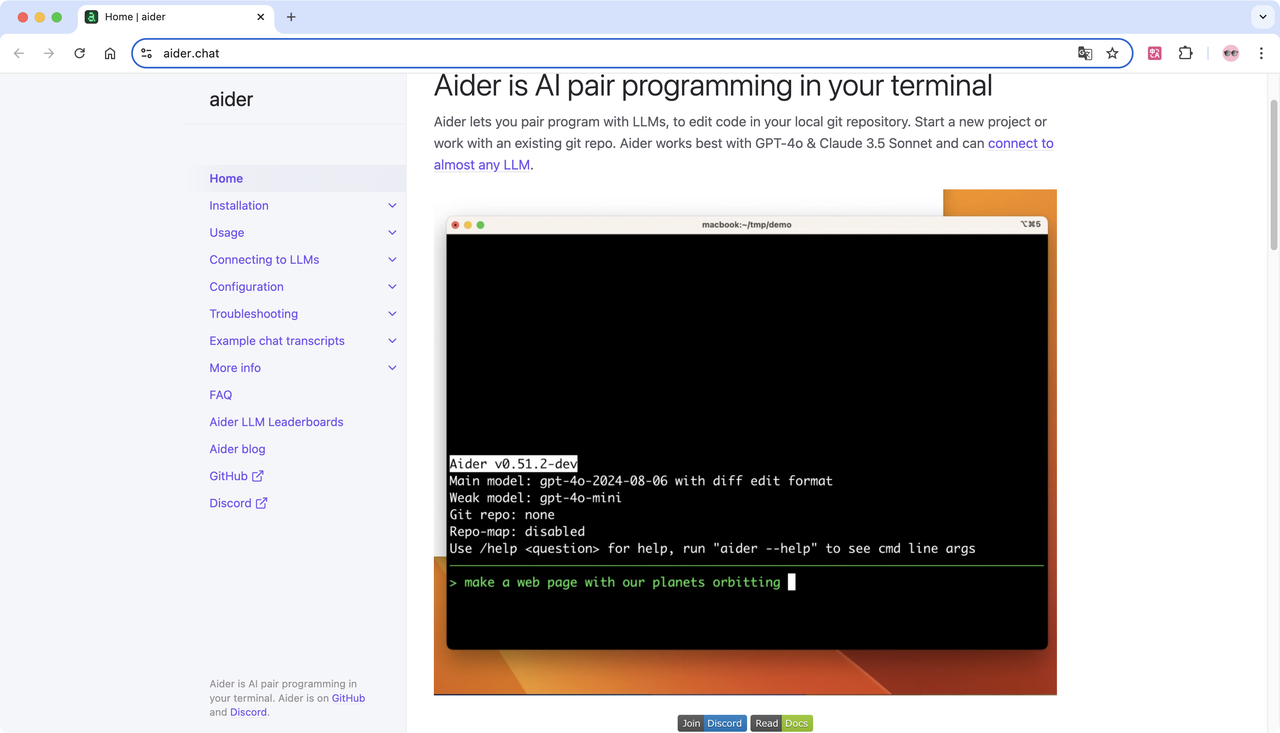Viewport: 1280px width, 733px height.
Task: Expand the Troubleshooting section chevron
Action: pos(392,313)
